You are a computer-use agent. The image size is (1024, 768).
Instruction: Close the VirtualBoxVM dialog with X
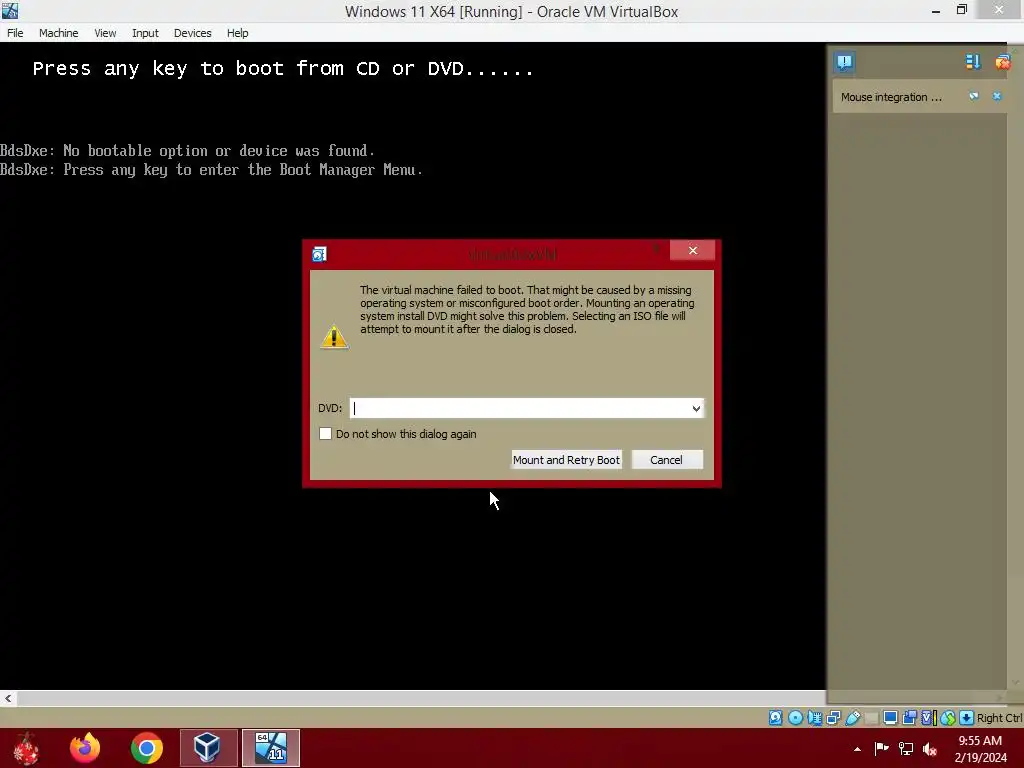(692, 251)
